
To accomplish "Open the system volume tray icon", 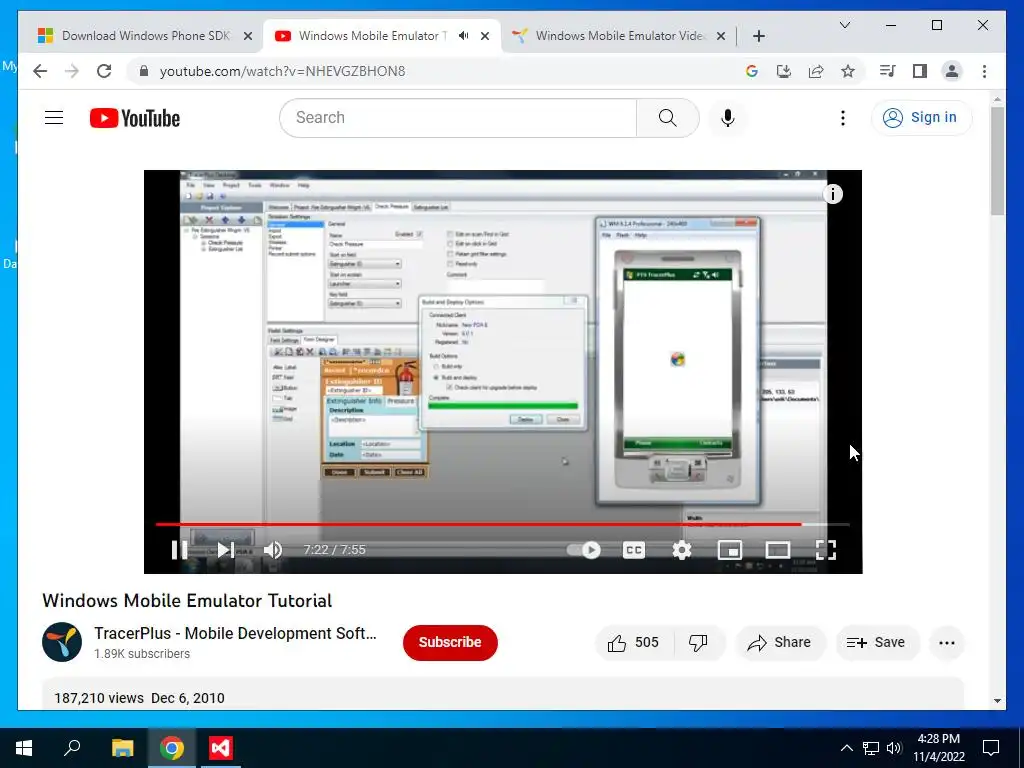I will coord(894,748).
